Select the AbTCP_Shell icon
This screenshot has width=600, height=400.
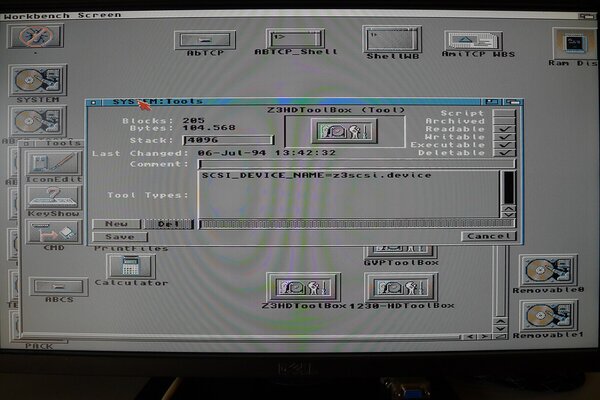coord(289,38)
